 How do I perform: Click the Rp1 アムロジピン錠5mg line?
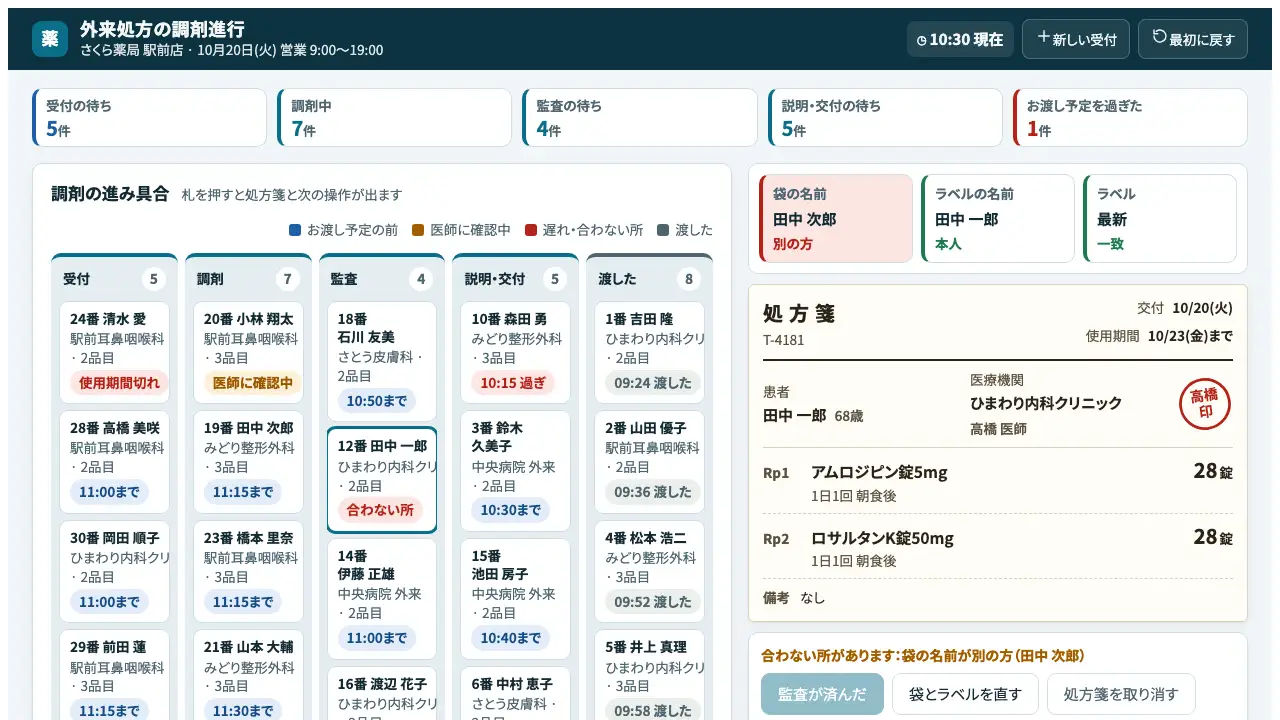click(x=998, y=481)
